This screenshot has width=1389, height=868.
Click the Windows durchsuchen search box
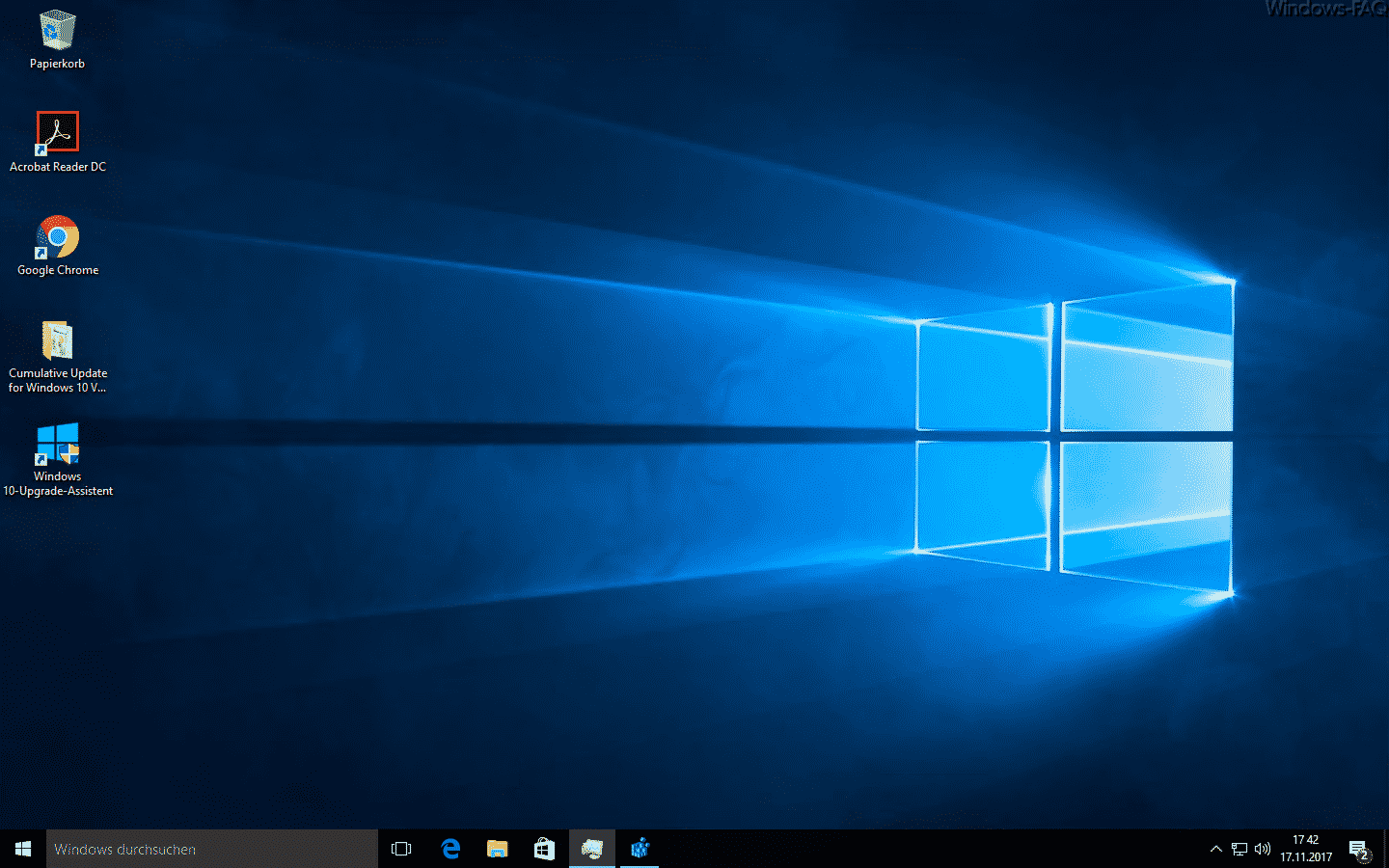[x=212, y=849]
